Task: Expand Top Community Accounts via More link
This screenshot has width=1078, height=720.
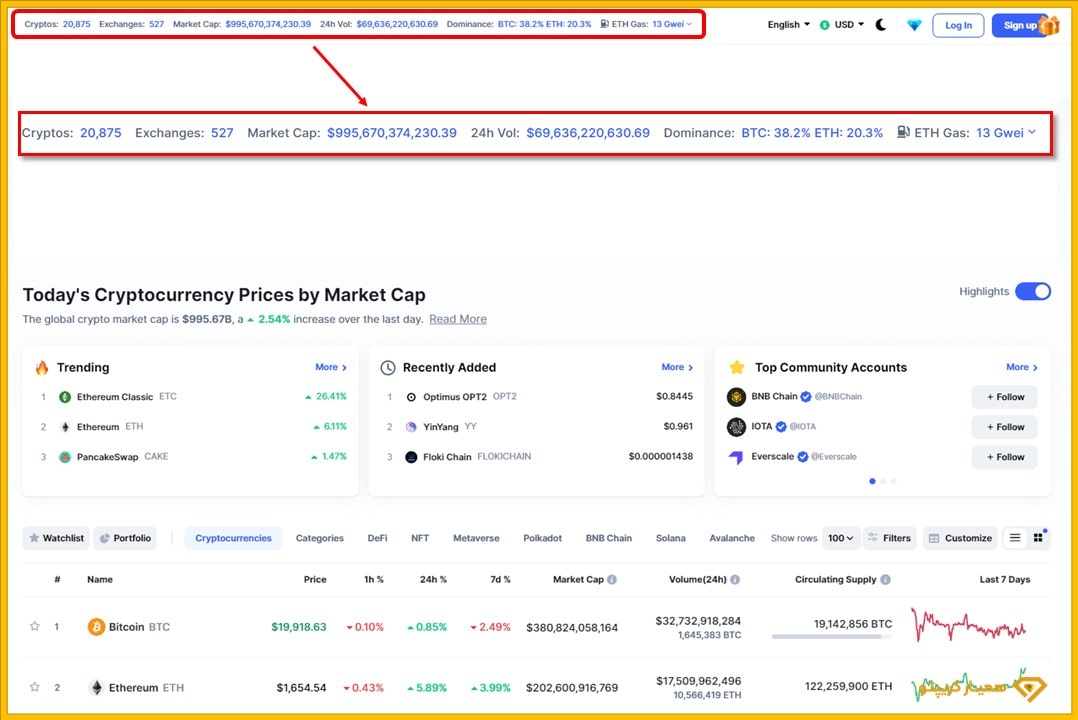Action: click(1022, 367)
